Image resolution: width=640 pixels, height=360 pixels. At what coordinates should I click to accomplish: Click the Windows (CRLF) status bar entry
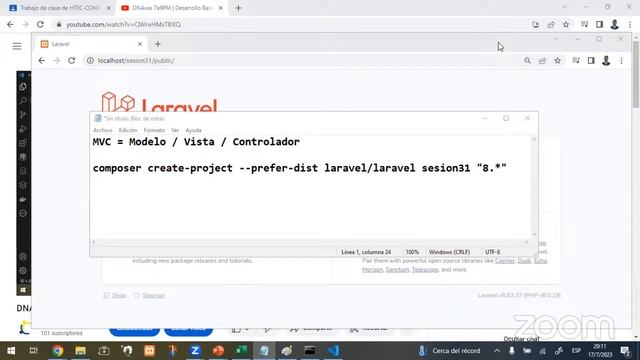[449, 252]
